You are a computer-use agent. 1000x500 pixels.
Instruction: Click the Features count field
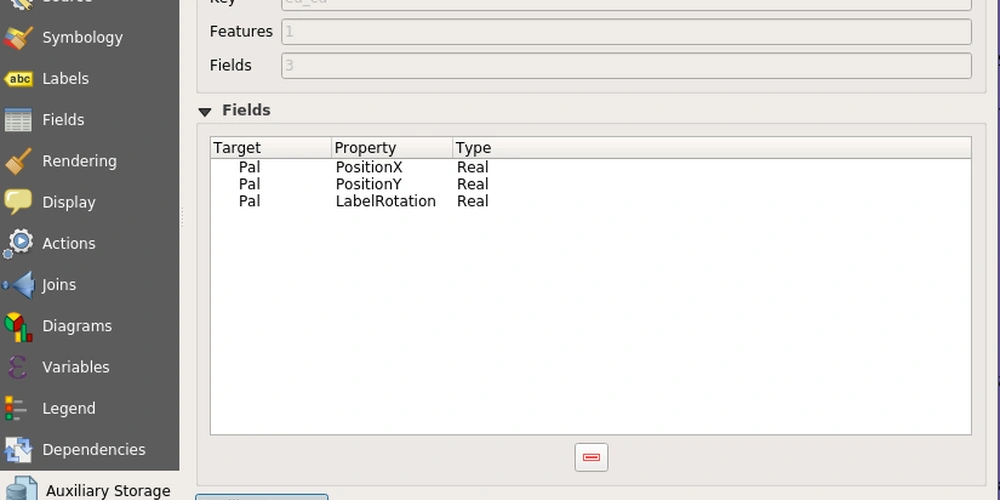point(626,32)
